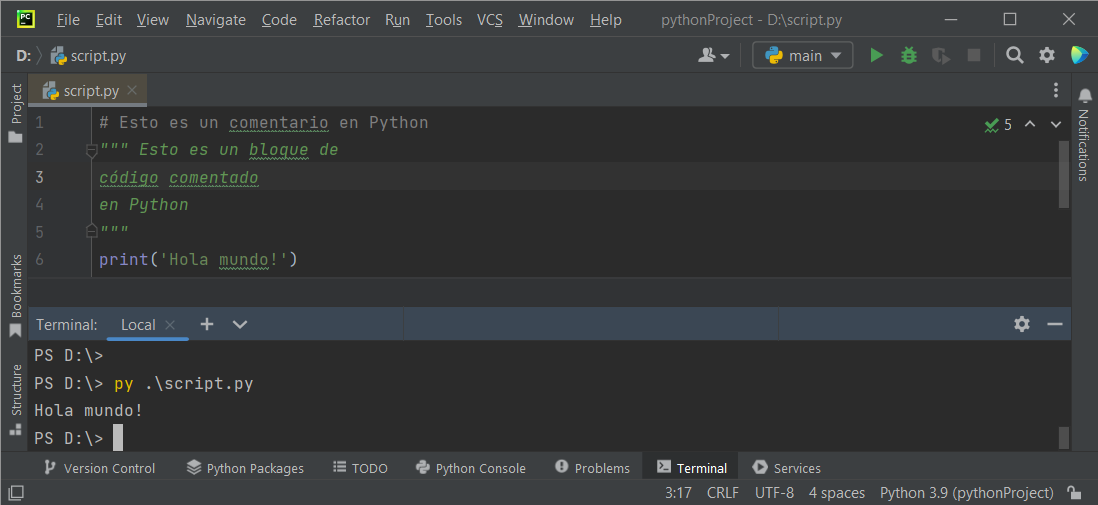This screenshot has width=1098, height=505.
Task: Open the Notifications bell panel
Action: pos(1084,137)
